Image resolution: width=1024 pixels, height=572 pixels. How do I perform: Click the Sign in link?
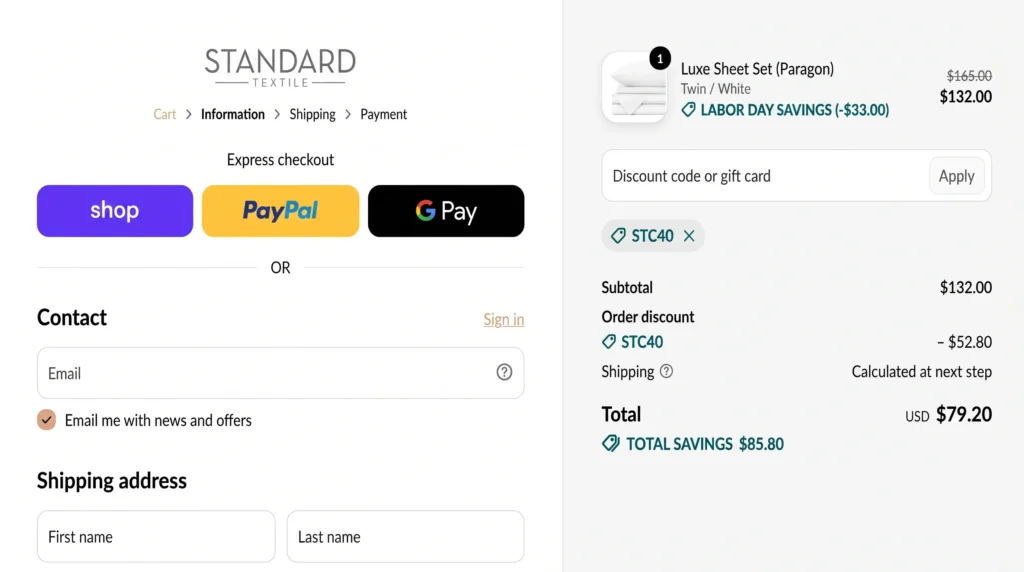point(504,319)
